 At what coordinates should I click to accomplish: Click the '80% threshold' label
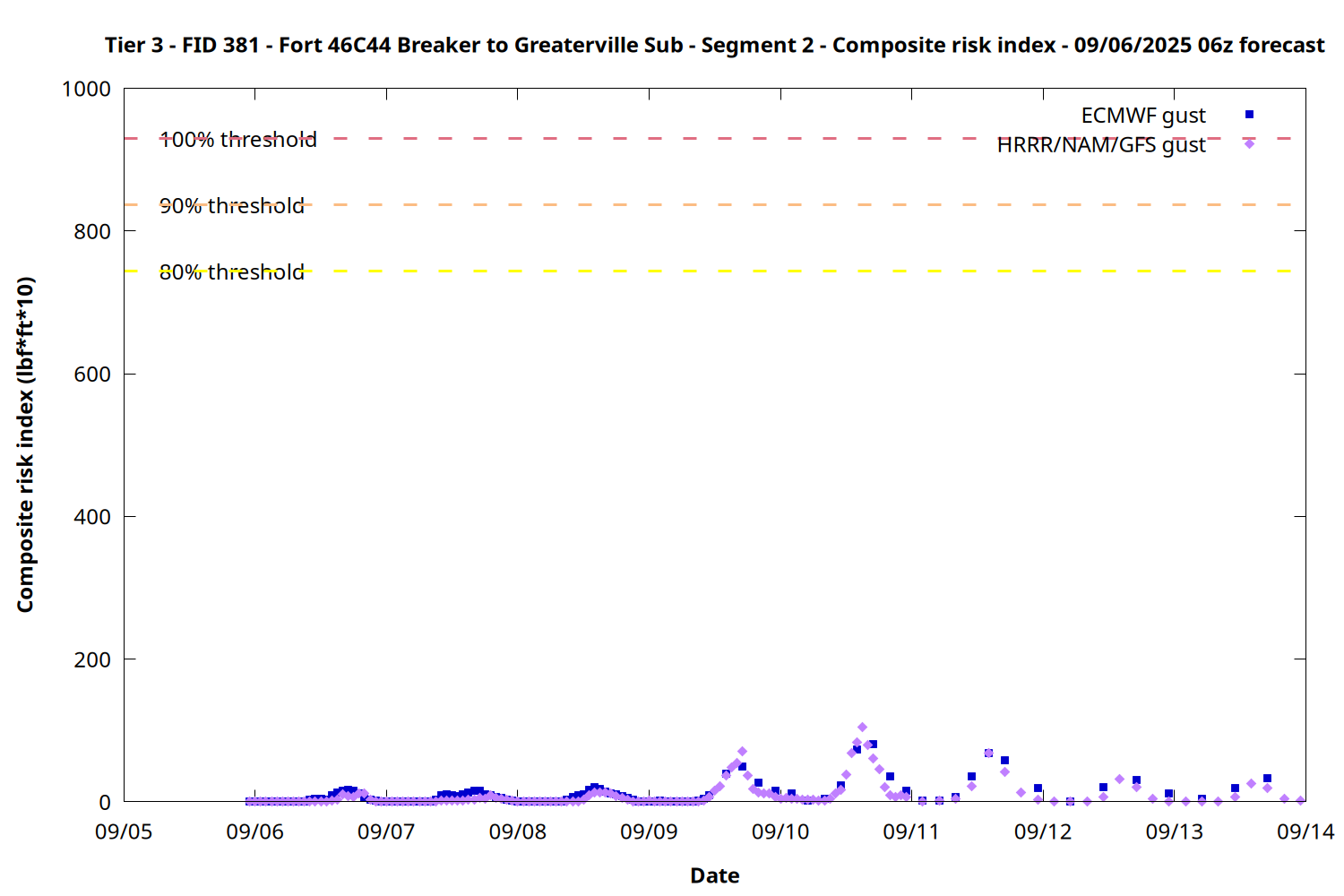(232, 272)
